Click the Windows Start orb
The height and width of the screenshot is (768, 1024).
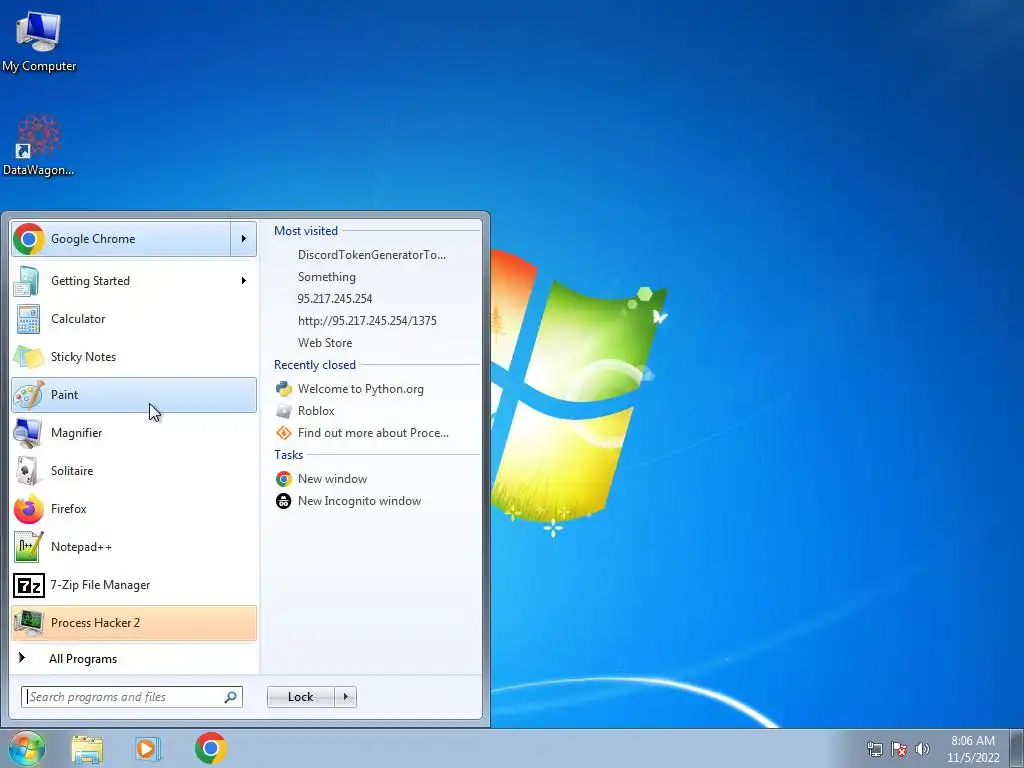pyautogui.click(x=27, y=748)
